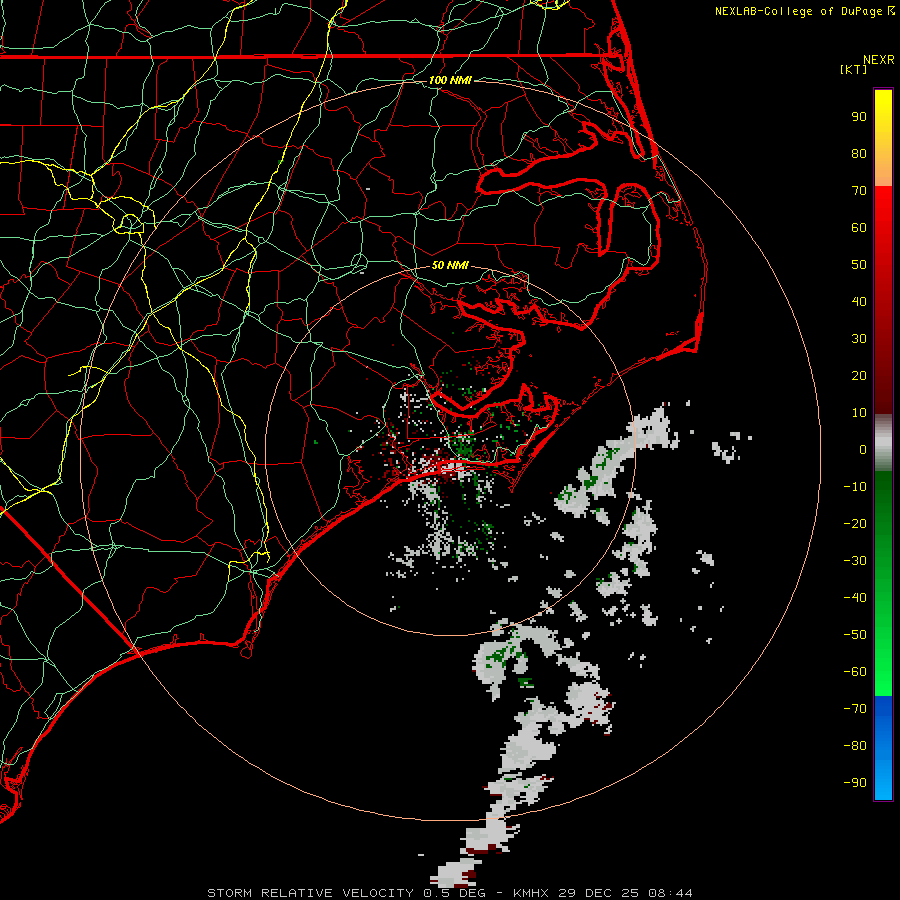Click the 50 value on the velocity scale
Screen dimensions: 900x900
[x=859, y=265]
